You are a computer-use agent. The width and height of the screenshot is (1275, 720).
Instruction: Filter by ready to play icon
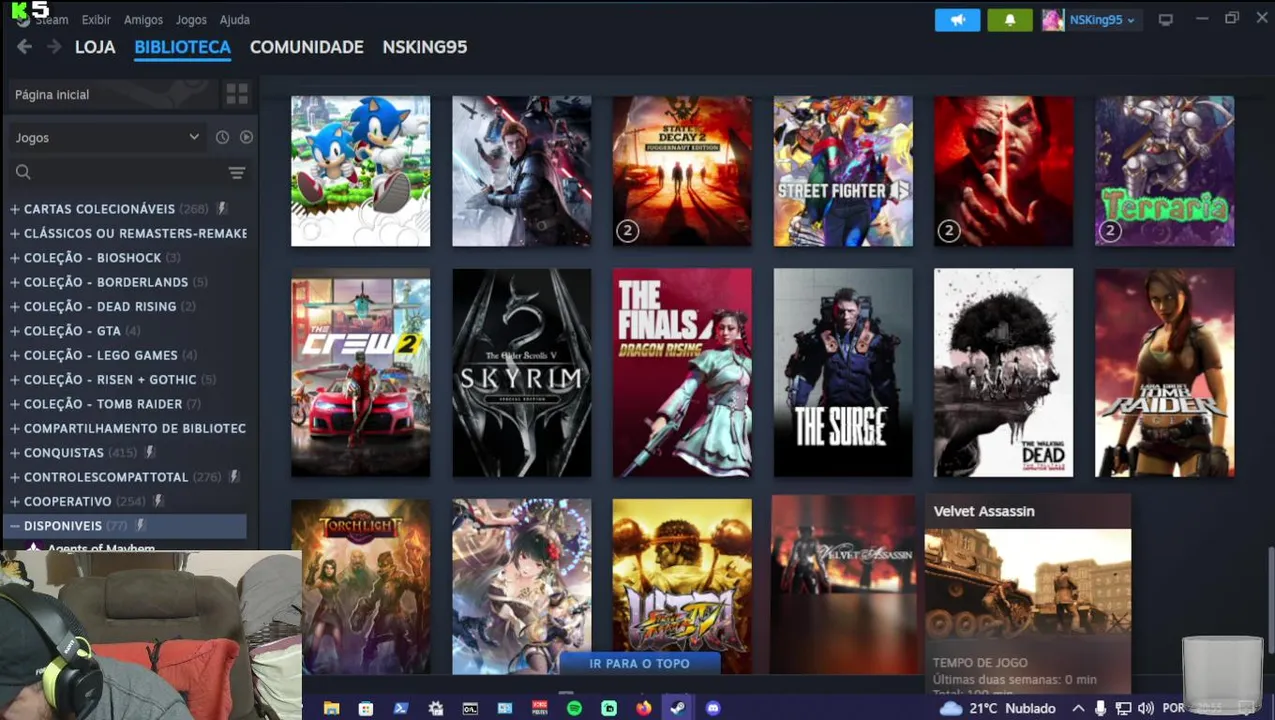pos(246,137)
